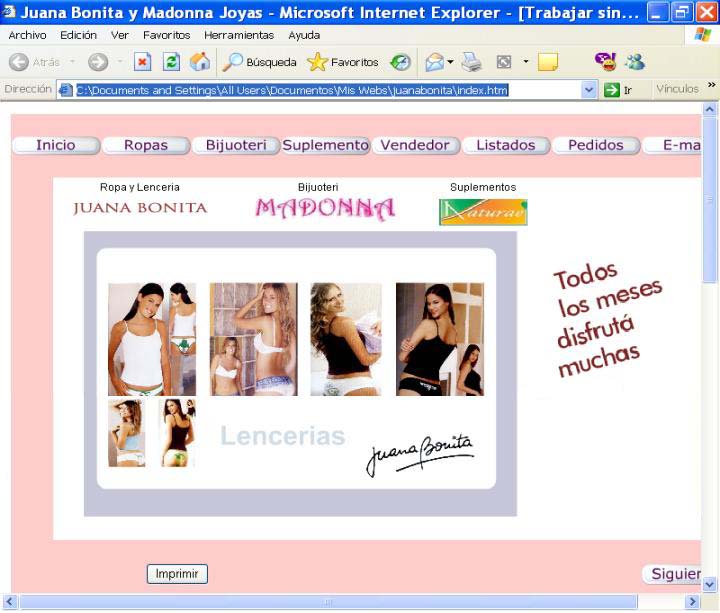This screenshot has height=613, width=720.
Task: Open the Pedidos page
Action: [x=596, y=146]
